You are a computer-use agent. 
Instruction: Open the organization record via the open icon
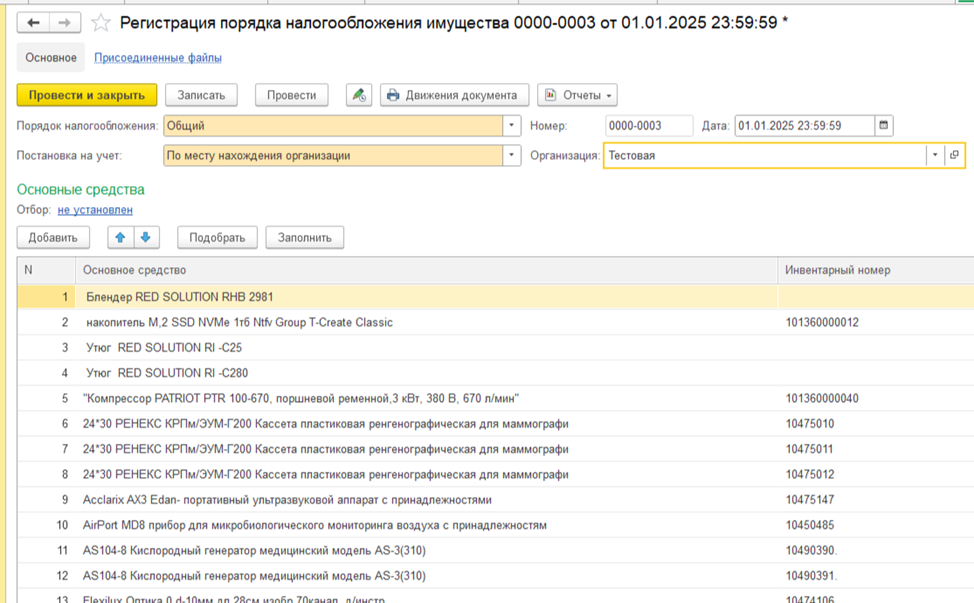tap(954, 155)
